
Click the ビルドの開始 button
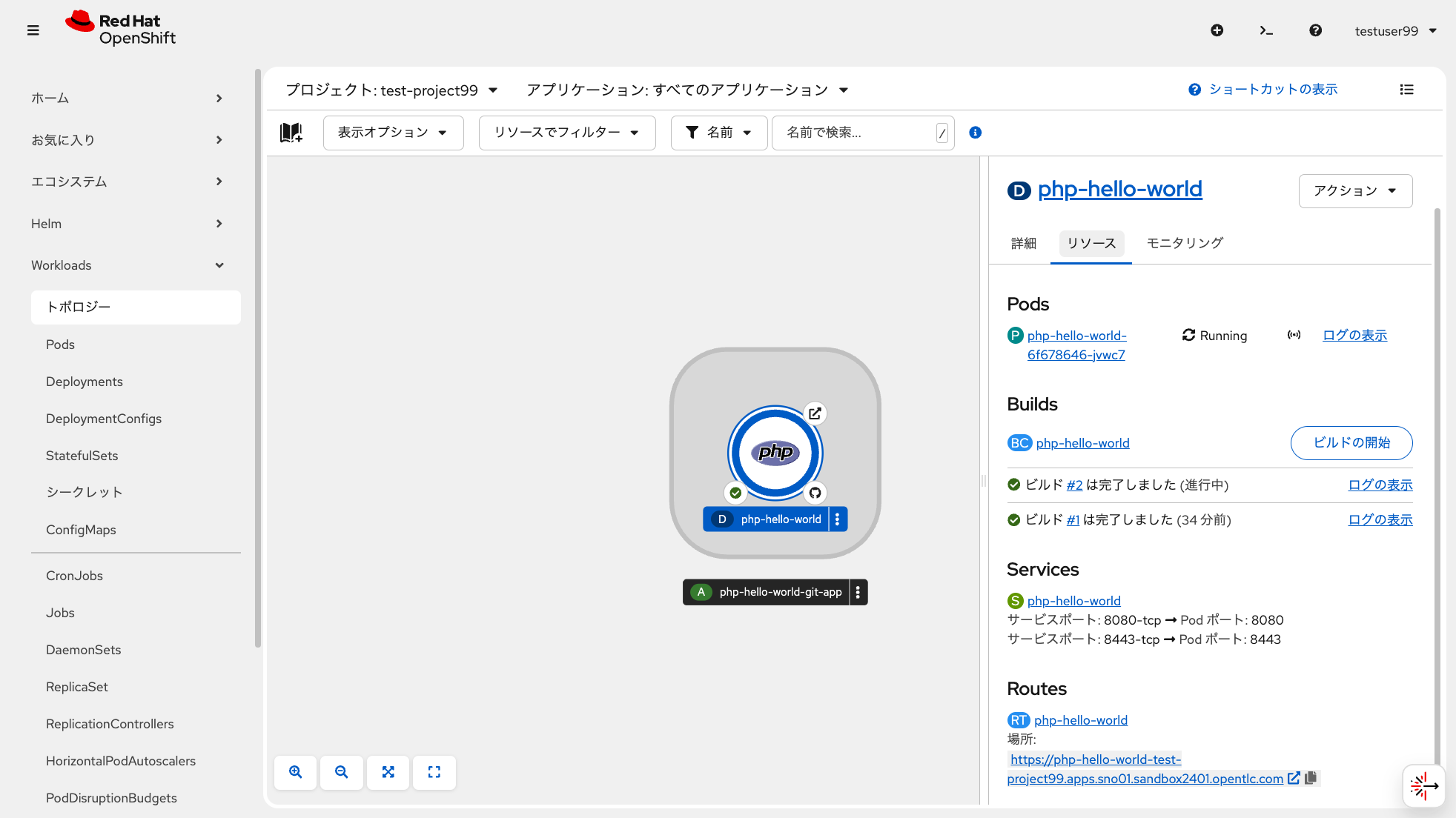(1351, 443)
